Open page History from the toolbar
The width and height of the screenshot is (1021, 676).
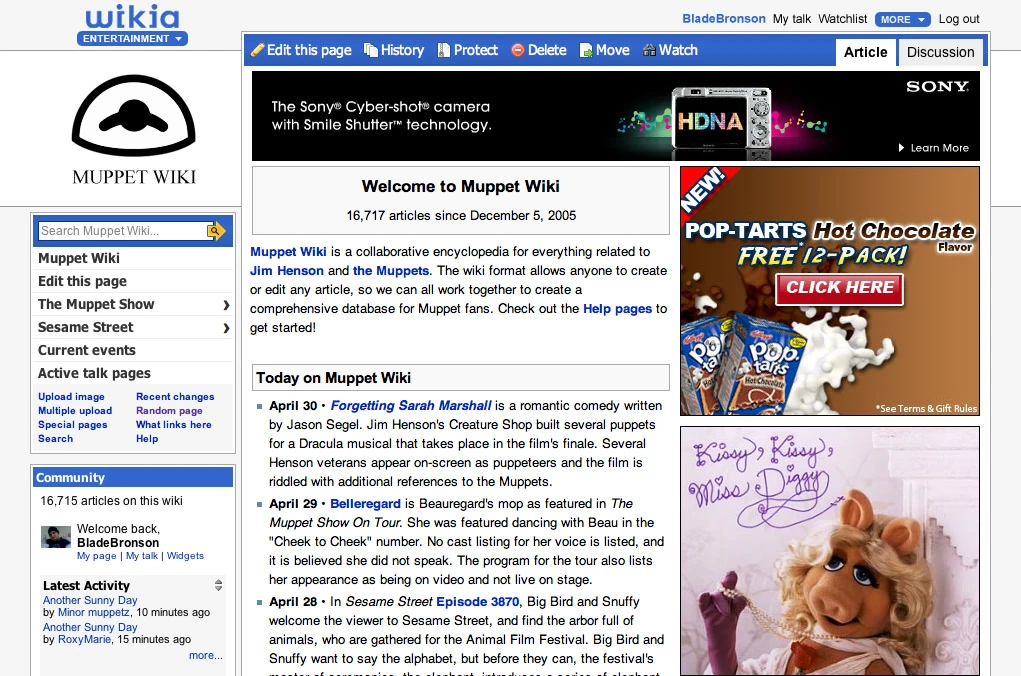371,50
